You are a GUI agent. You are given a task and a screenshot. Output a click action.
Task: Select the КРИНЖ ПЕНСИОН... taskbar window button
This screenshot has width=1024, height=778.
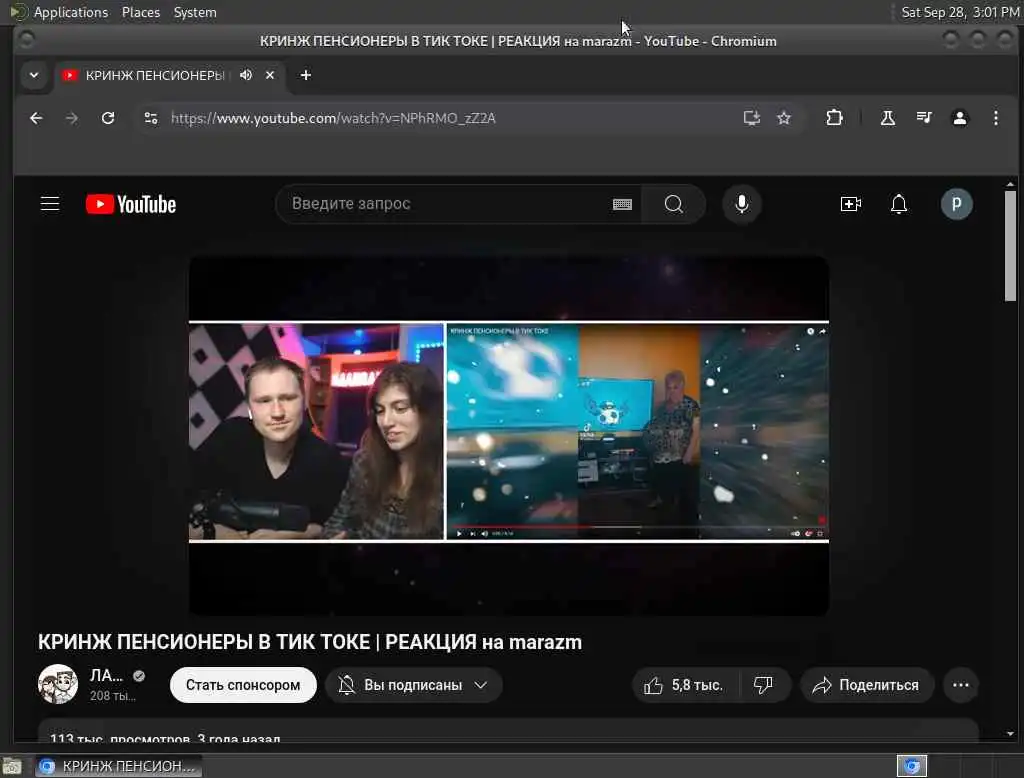(118, 766)
